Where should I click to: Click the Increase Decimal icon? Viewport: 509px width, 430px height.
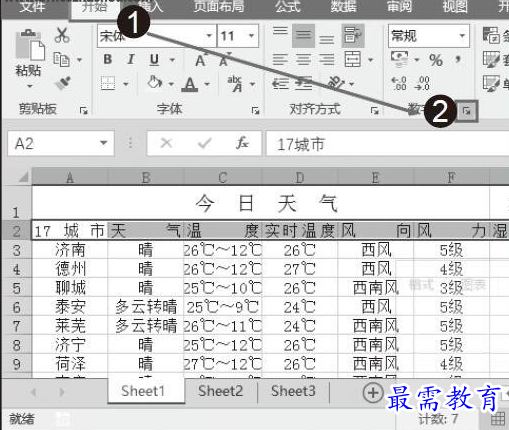(399, 84)
